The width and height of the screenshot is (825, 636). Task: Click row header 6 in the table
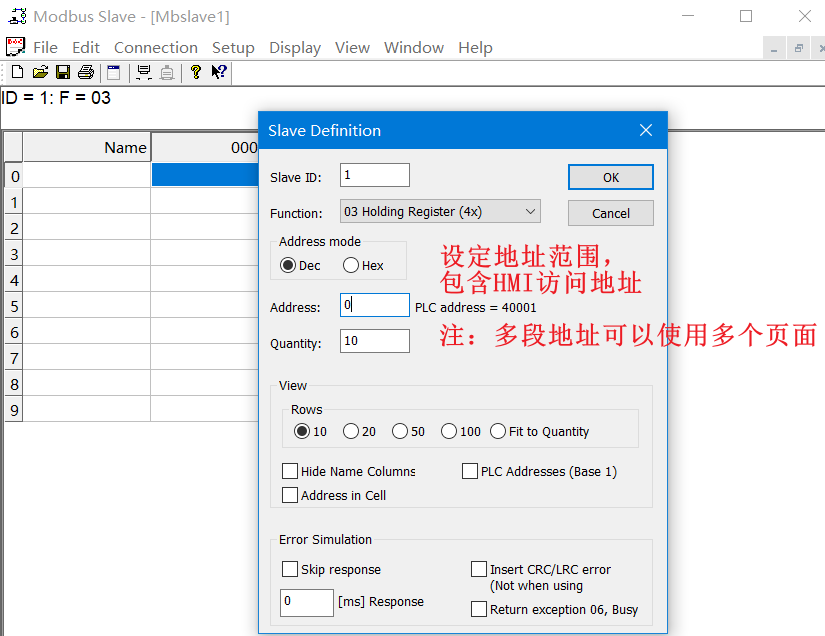pos(14,332)
